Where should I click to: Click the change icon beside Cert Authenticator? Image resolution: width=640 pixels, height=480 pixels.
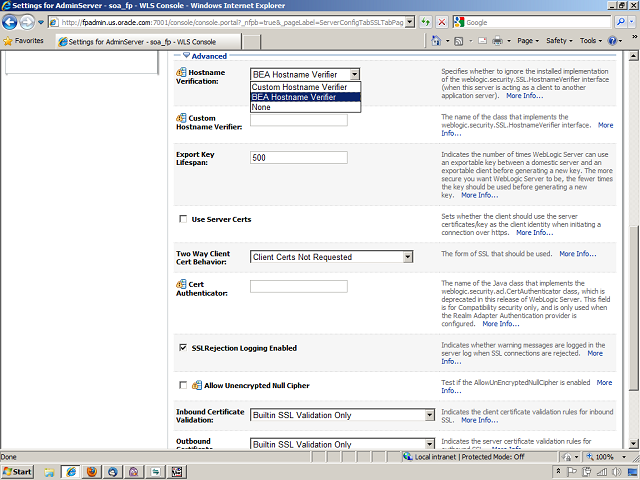pos(181,284)
